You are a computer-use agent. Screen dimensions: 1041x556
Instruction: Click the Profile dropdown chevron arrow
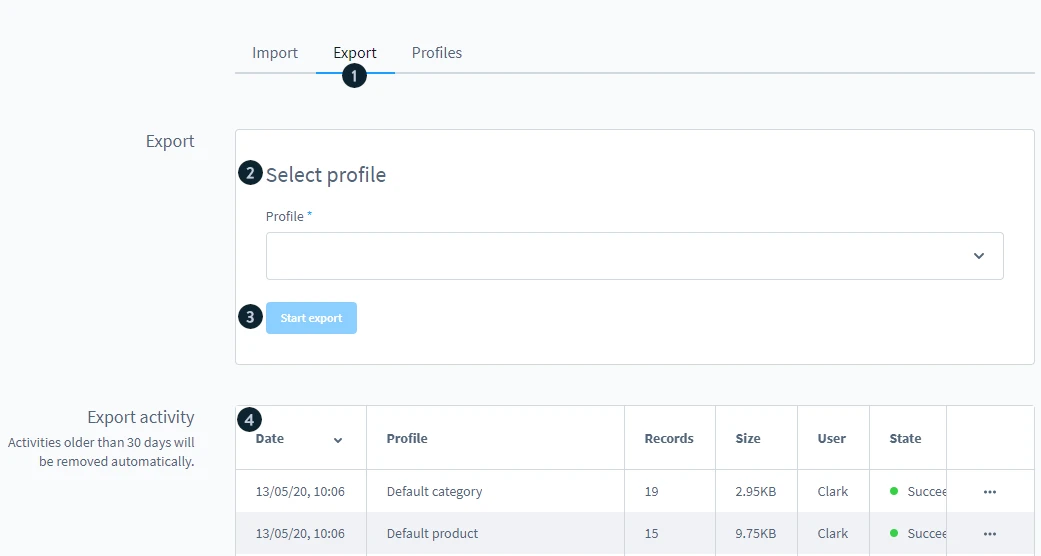click(979, 256)
